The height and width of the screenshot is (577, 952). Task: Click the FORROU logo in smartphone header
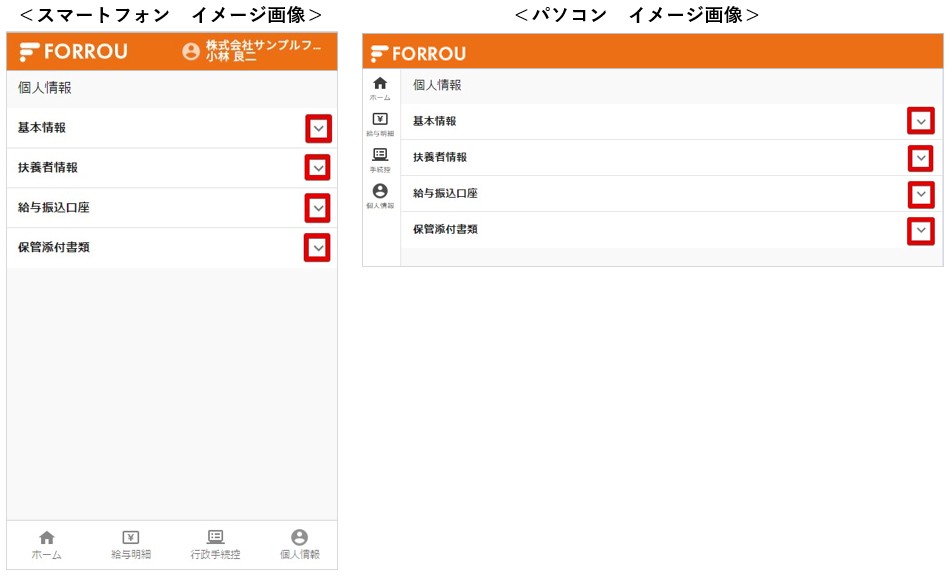73,52
